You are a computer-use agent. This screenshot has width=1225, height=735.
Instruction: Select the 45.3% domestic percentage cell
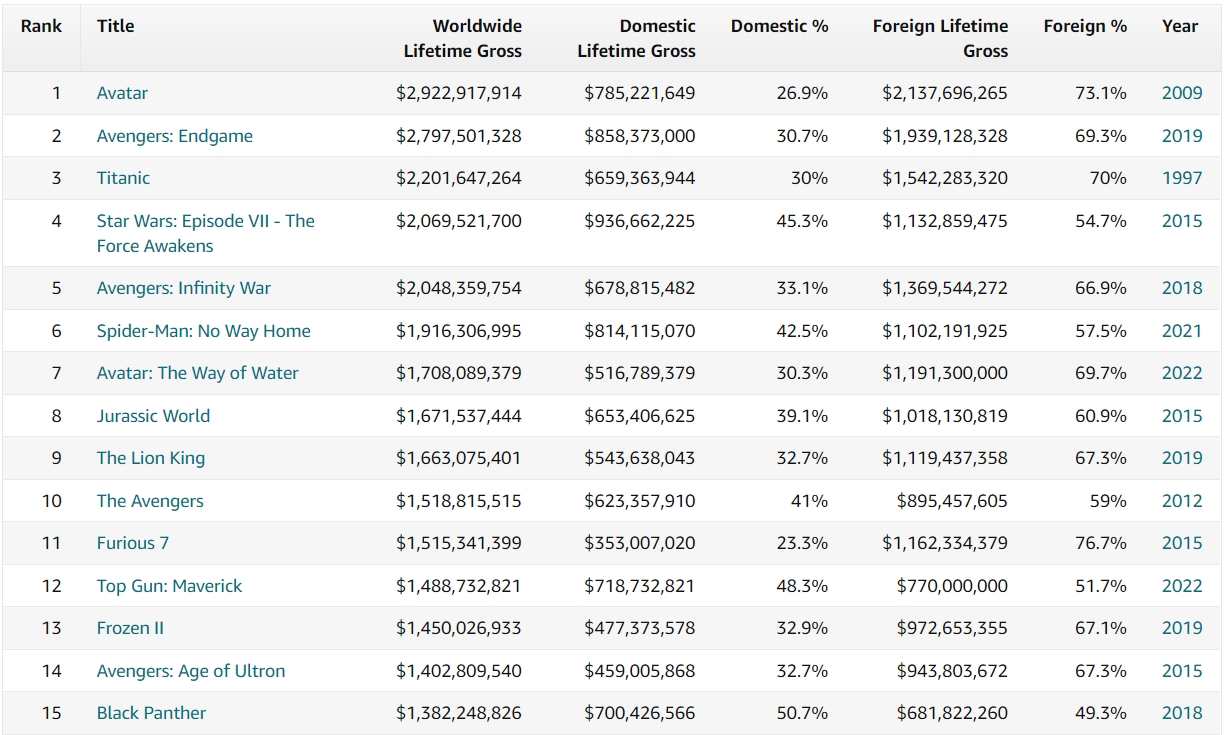pos(802,221)
